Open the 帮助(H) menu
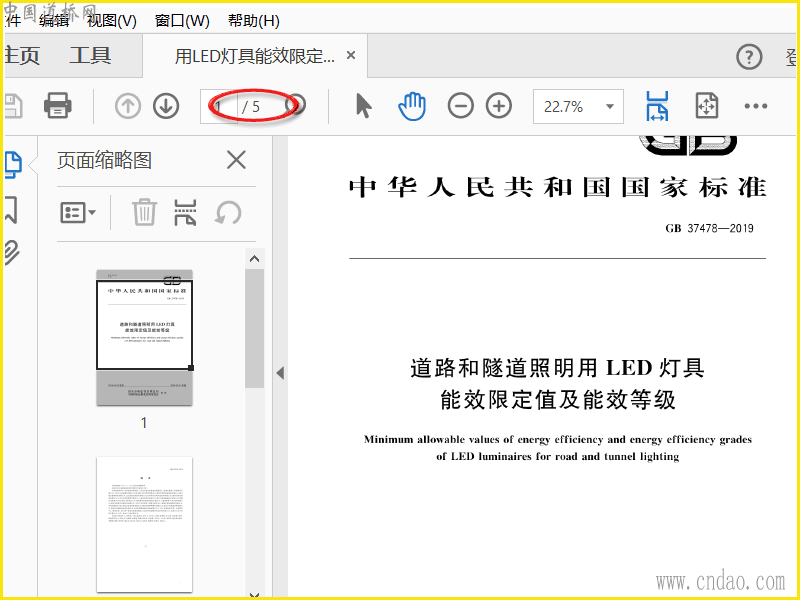Viewport: 800px width, 600px height. coord(254,21)
